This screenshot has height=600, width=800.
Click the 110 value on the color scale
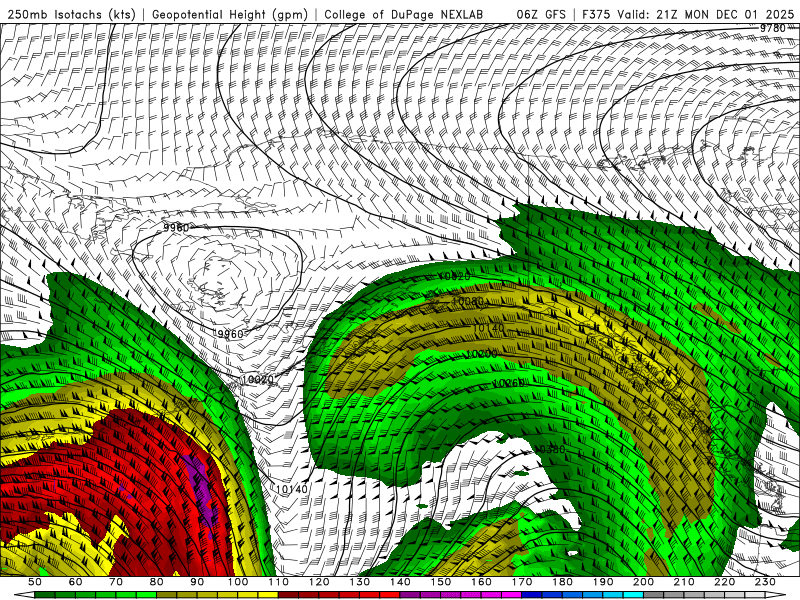[x=278, y=582]
